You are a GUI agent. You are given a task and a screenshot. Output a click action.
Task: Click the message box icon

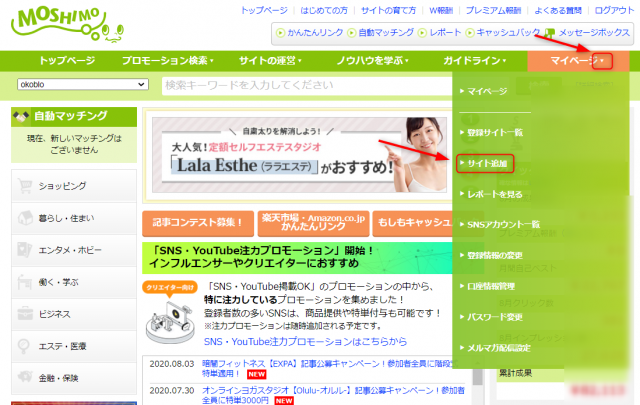pyautogui.click(x=550, y=33)
